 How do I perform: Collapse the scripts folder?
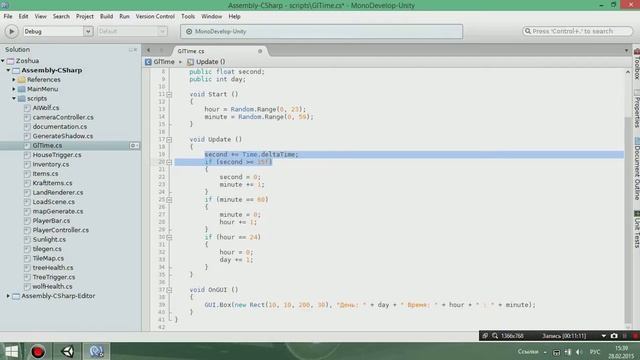(14, 98)
